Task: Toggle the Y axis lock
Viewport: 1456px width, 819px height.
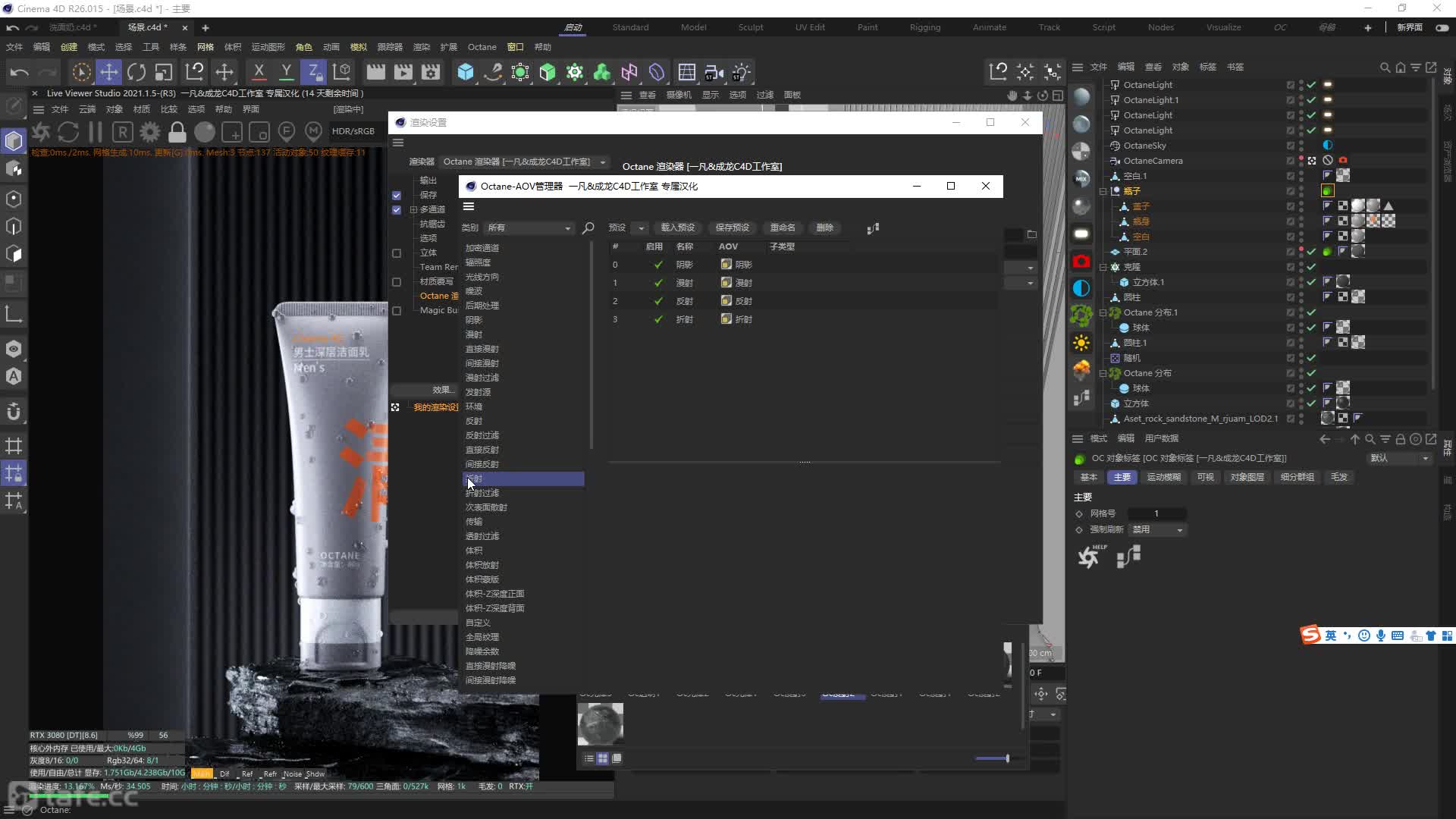Action: pyautogui.click(x=286, y=72)
